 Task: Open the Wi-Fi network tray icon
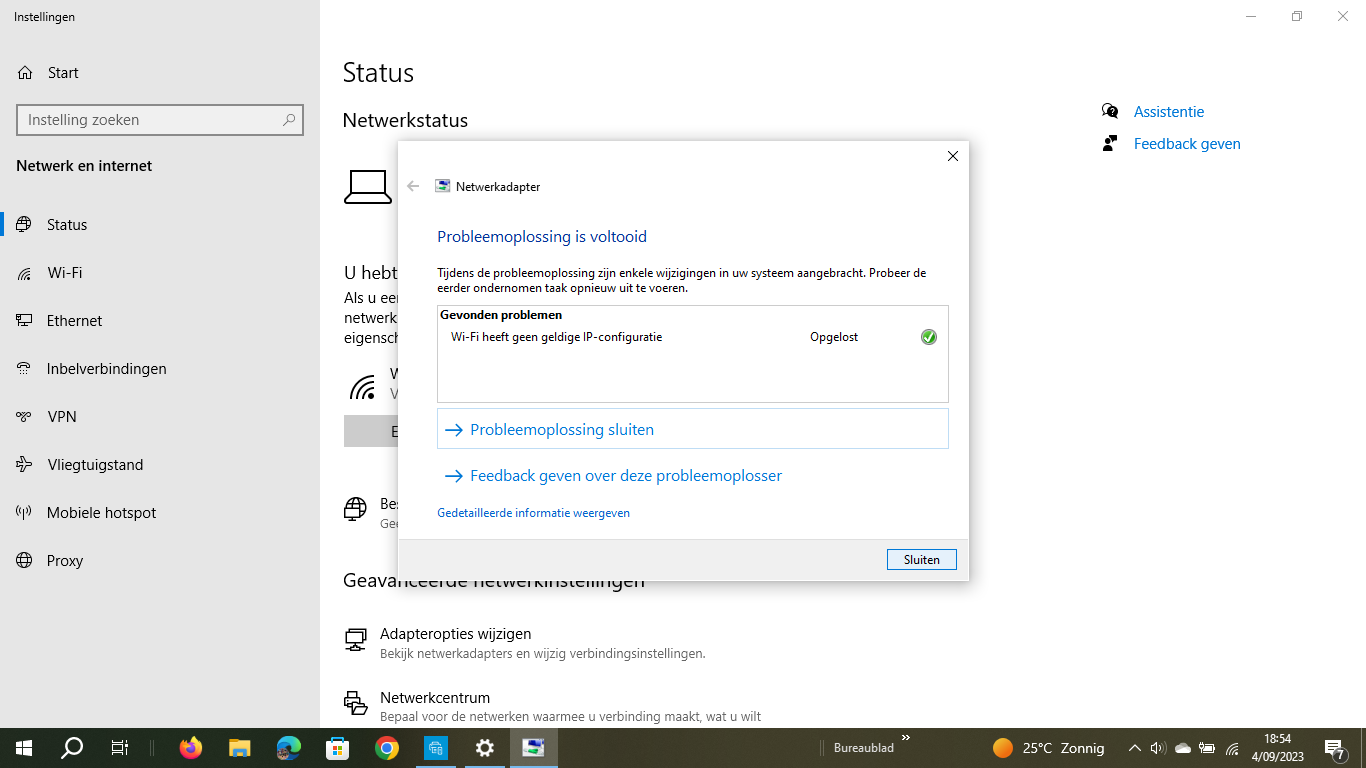1232,748
